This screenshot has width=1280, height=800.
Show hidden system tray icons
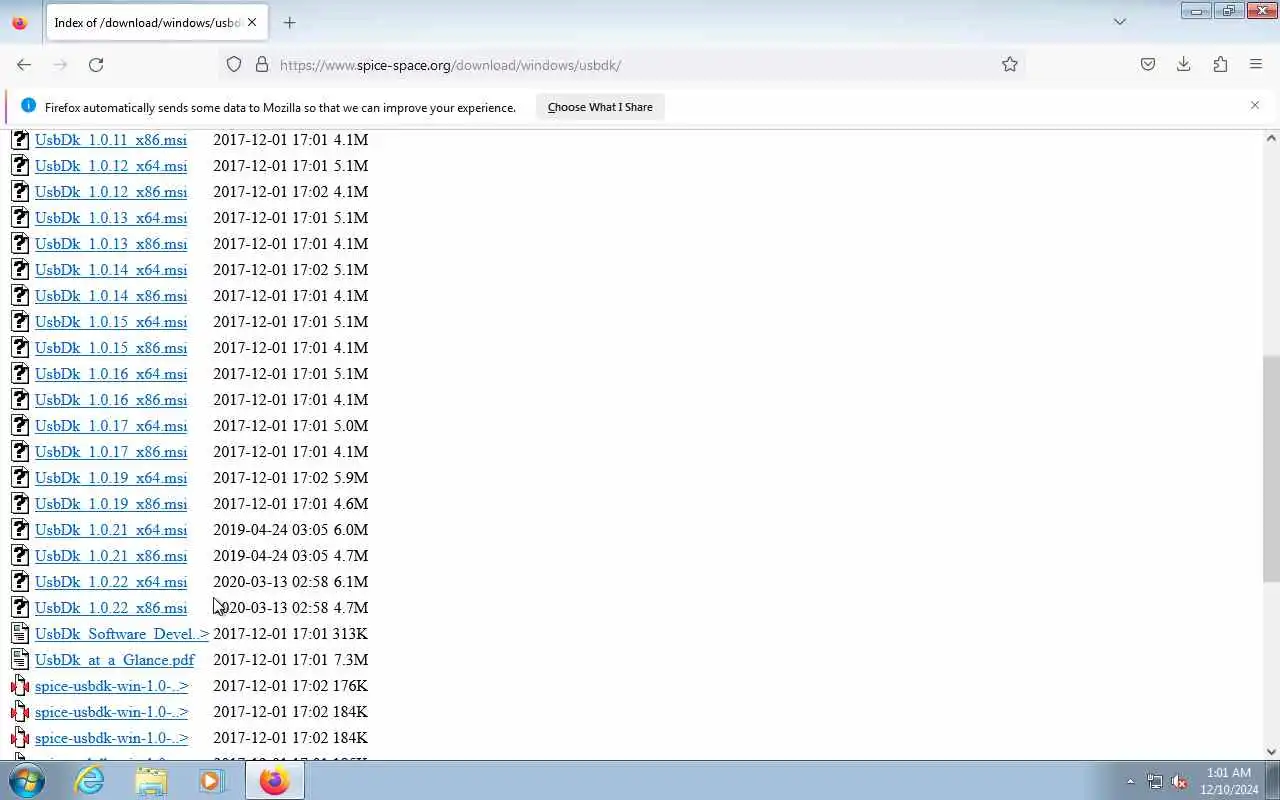(x=1130, y=781)
